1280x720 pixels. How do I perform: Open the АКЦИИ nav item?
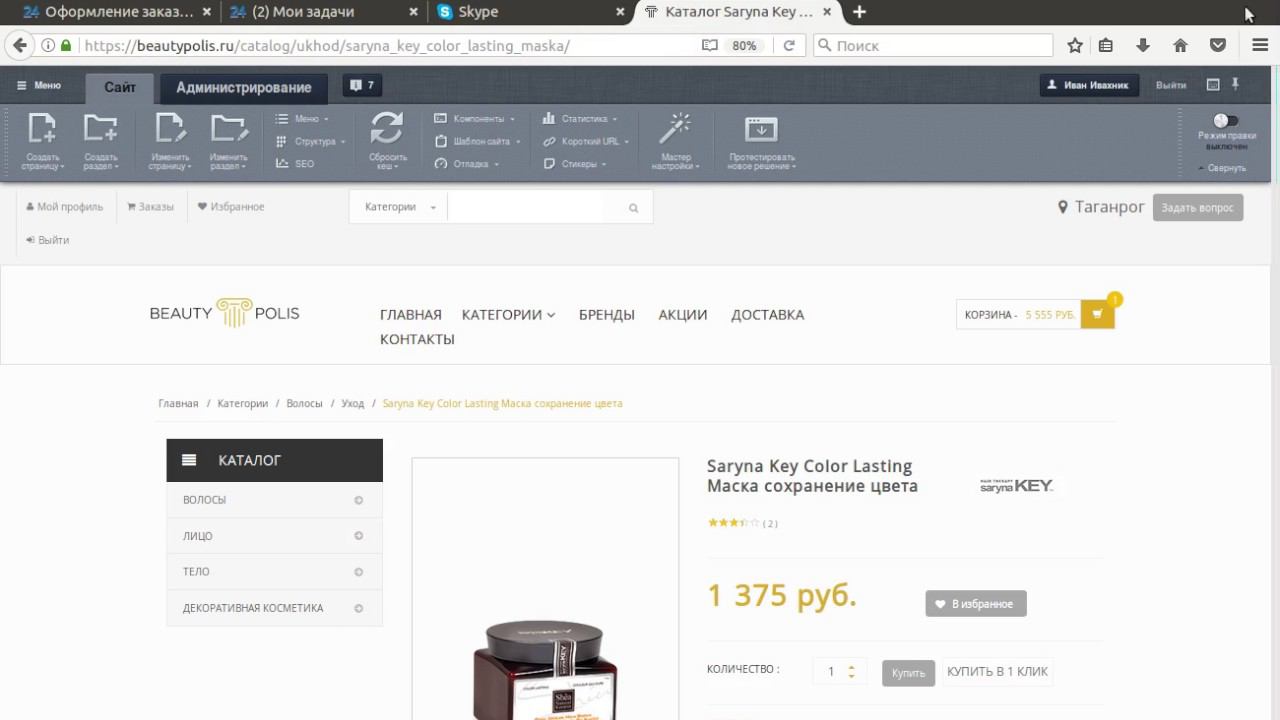(683, 315)
